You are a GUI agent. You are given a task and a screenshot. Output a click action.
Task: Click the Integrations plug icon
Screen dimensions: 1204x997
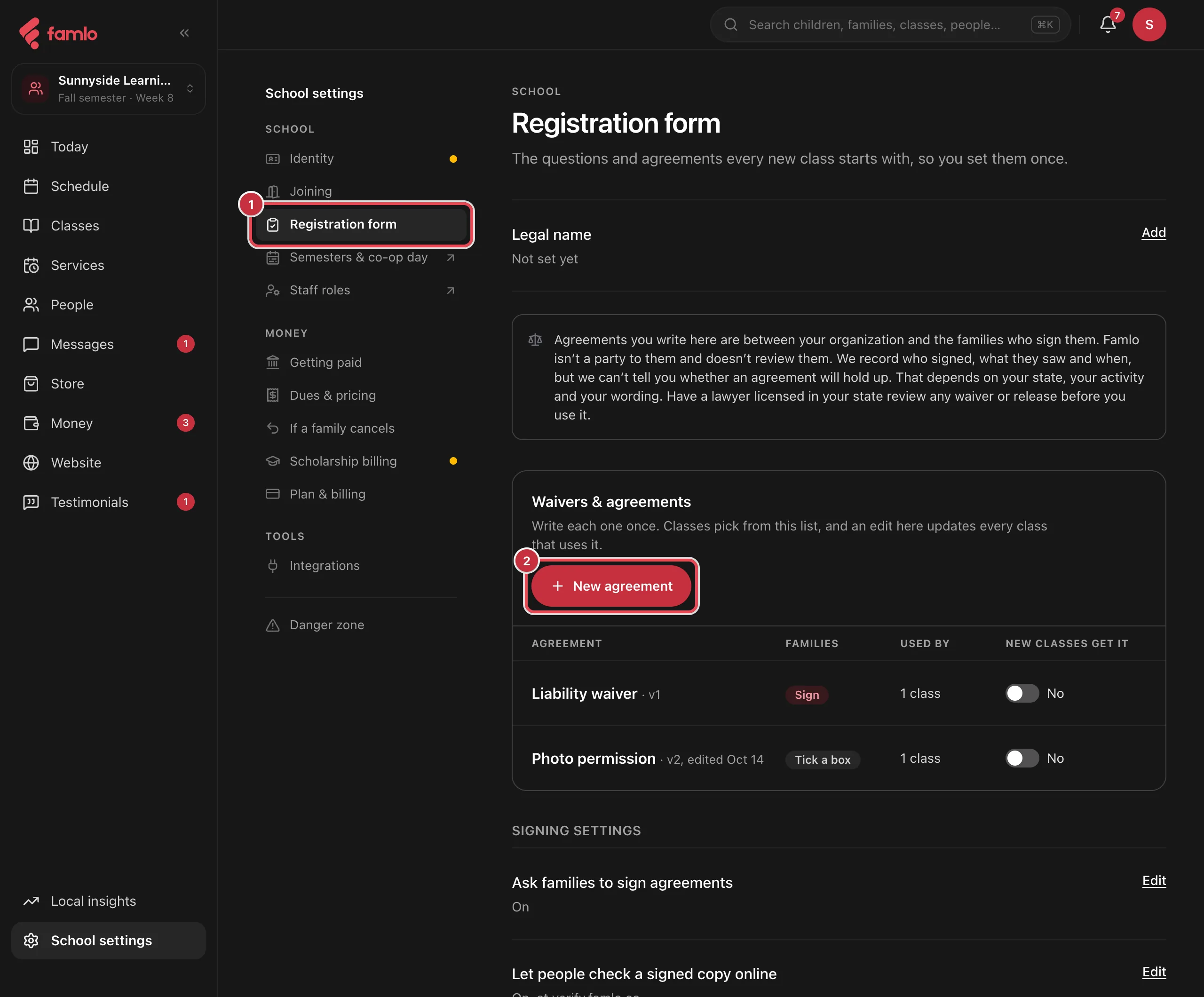(x=273, y=566)
